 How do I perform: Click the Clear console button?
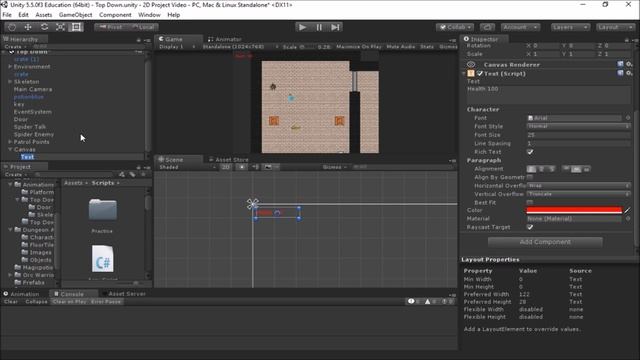point(11,302)
